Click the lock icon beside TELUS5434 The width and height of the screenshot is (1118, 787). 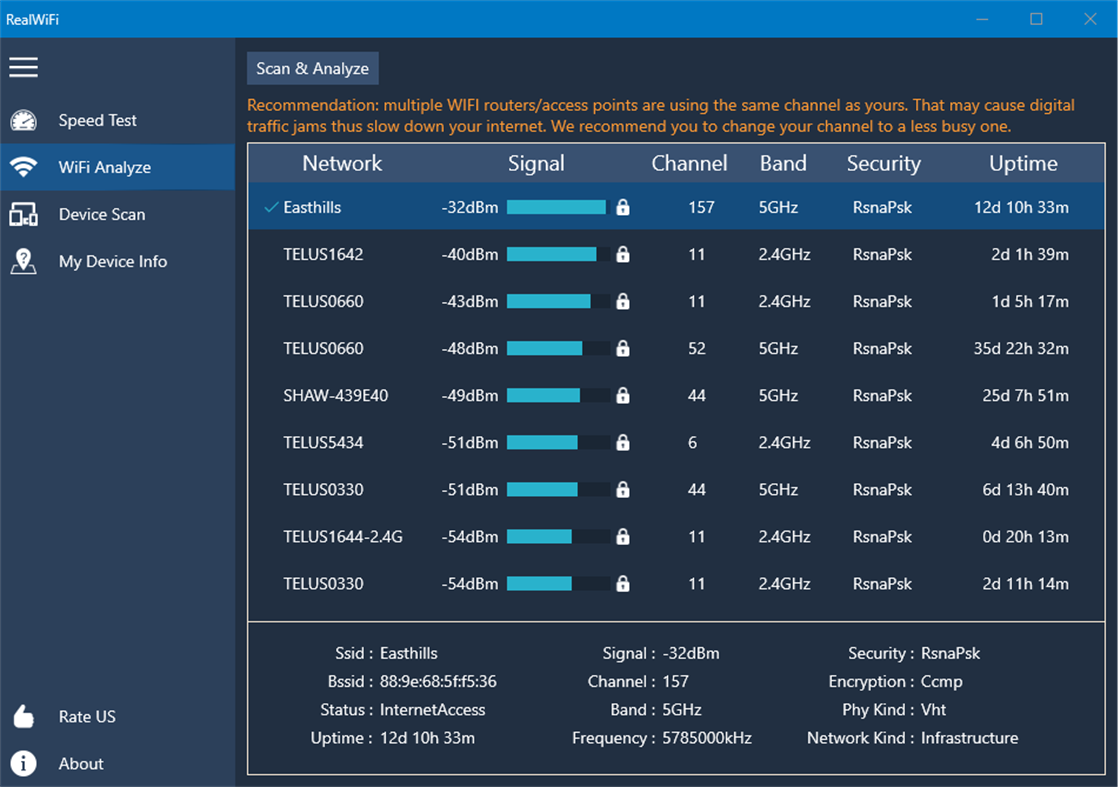click(622, 442)
